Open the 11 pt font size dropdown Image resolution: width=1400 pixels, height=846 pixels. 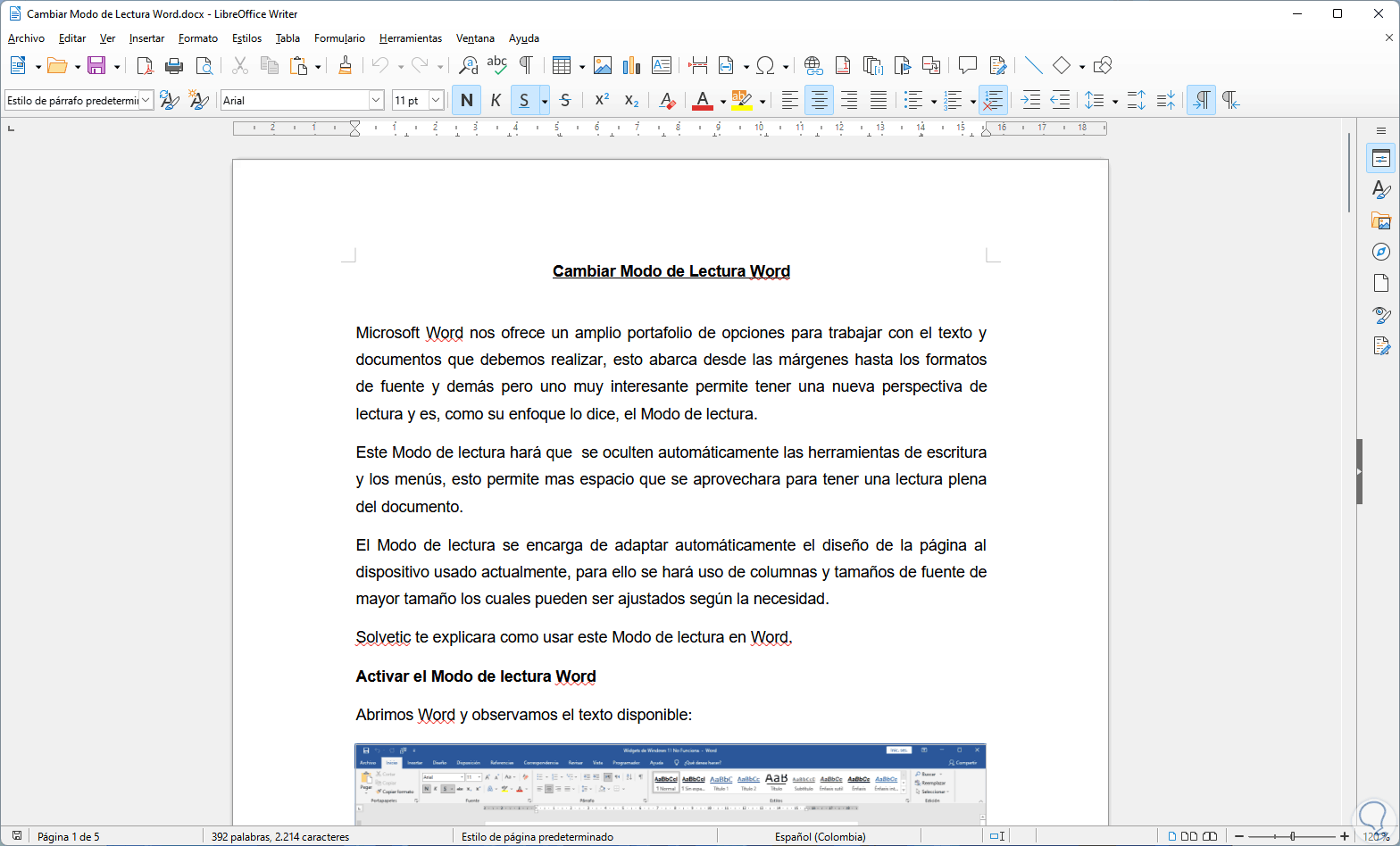pyautogui.click(x=436, y=101)
